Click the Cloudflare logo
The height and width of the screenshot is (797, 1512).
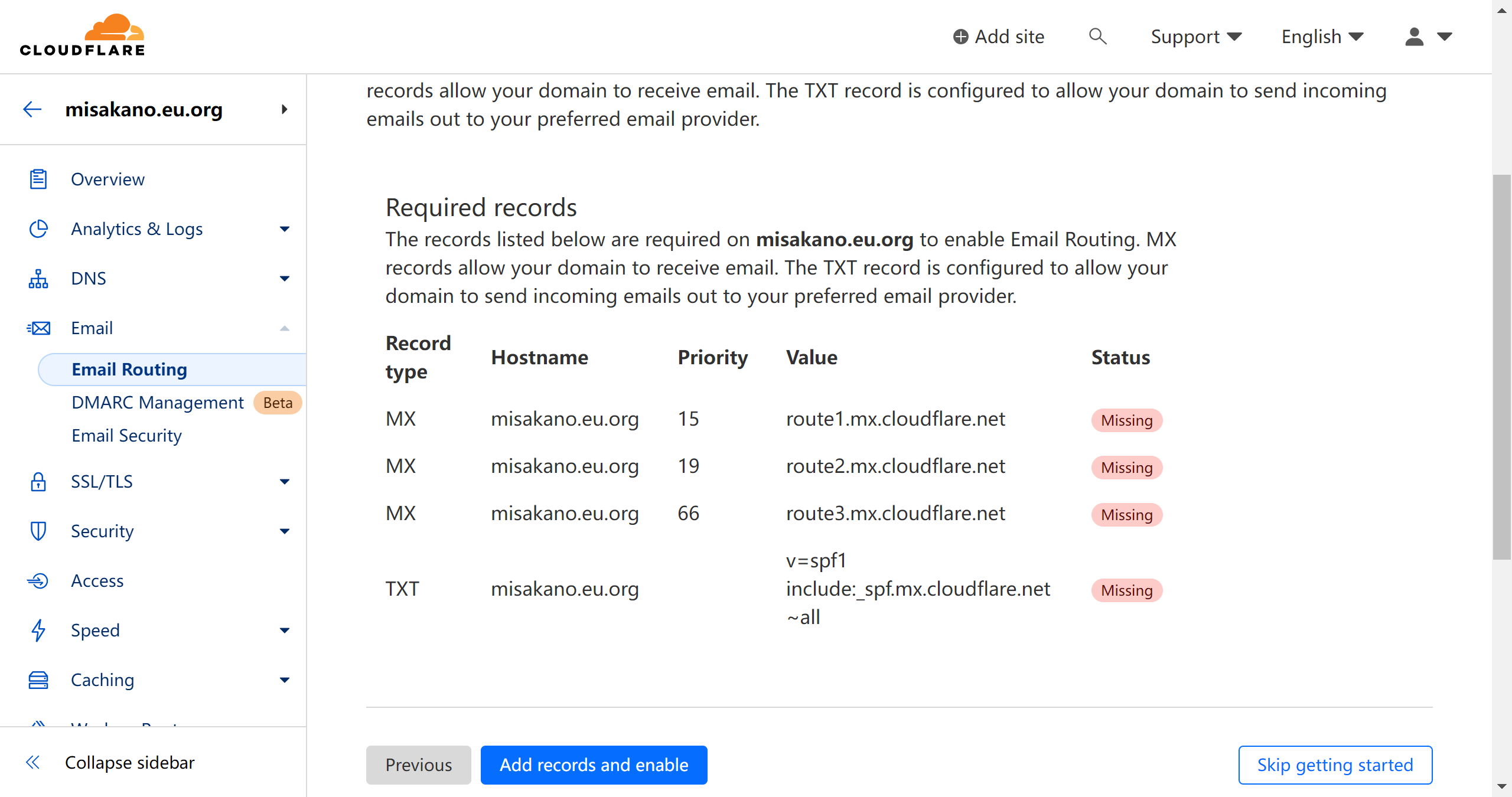(x=82, y=35)
